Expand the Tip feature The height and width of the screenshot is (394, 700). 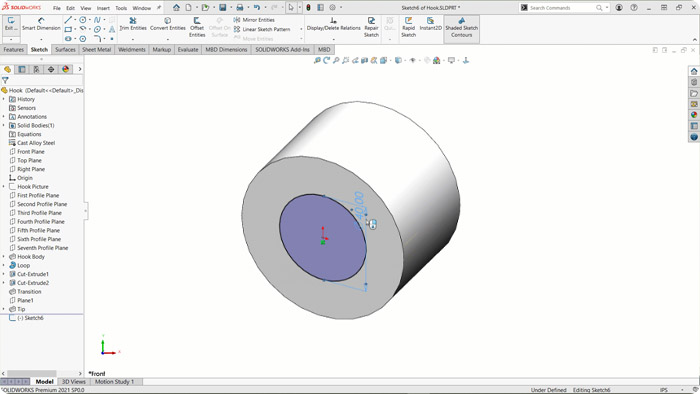tap(4, 309)
